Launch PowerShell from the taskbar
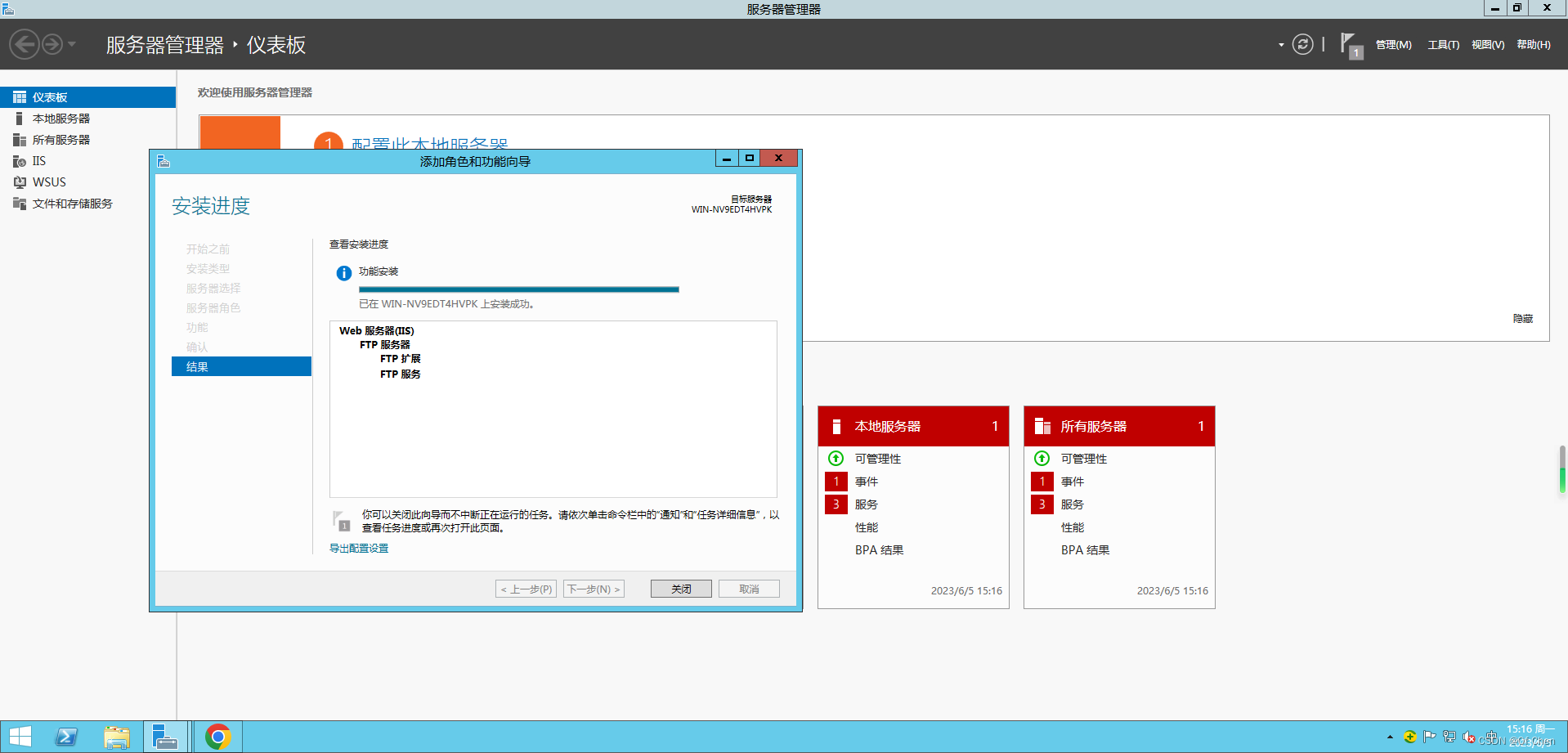The height and width of the screenshot is (753, 1568). pyautogui.click(x=66, y=737)
